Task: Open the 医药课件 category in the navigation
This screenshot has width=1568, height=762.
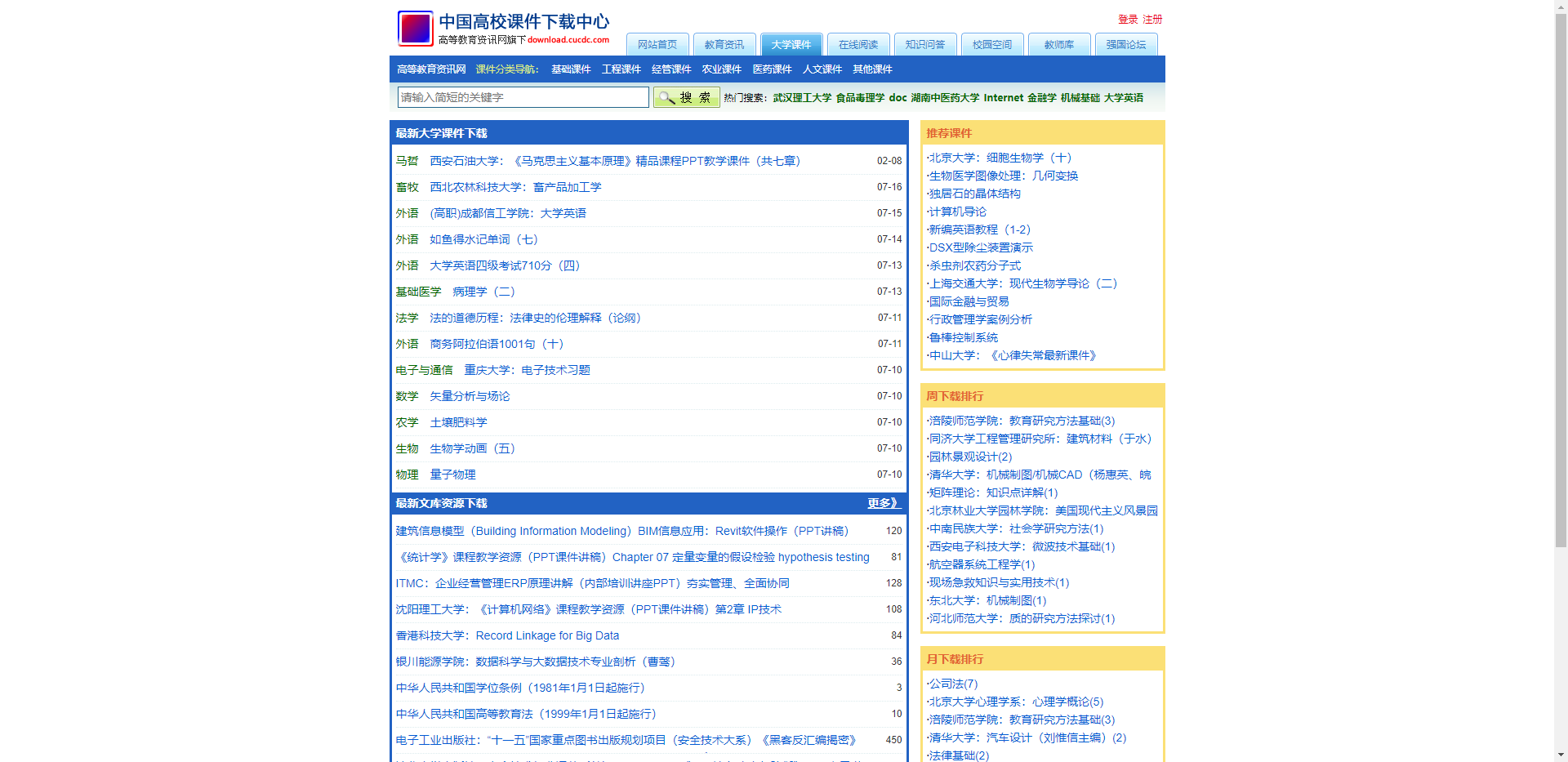Action: pos(771,69)
